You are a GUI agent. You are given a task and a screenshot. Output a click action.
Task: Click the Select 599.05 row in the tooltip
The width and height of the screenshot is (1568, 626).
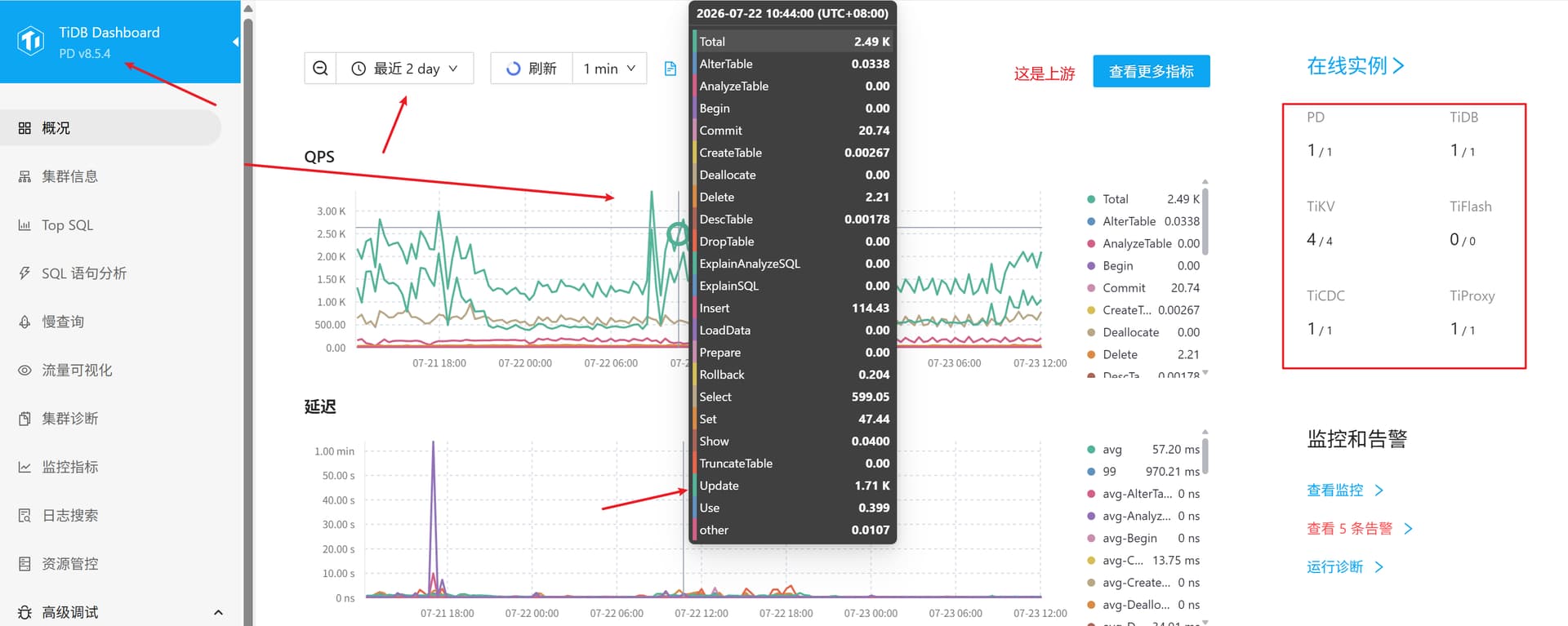(x=793, y=397)
